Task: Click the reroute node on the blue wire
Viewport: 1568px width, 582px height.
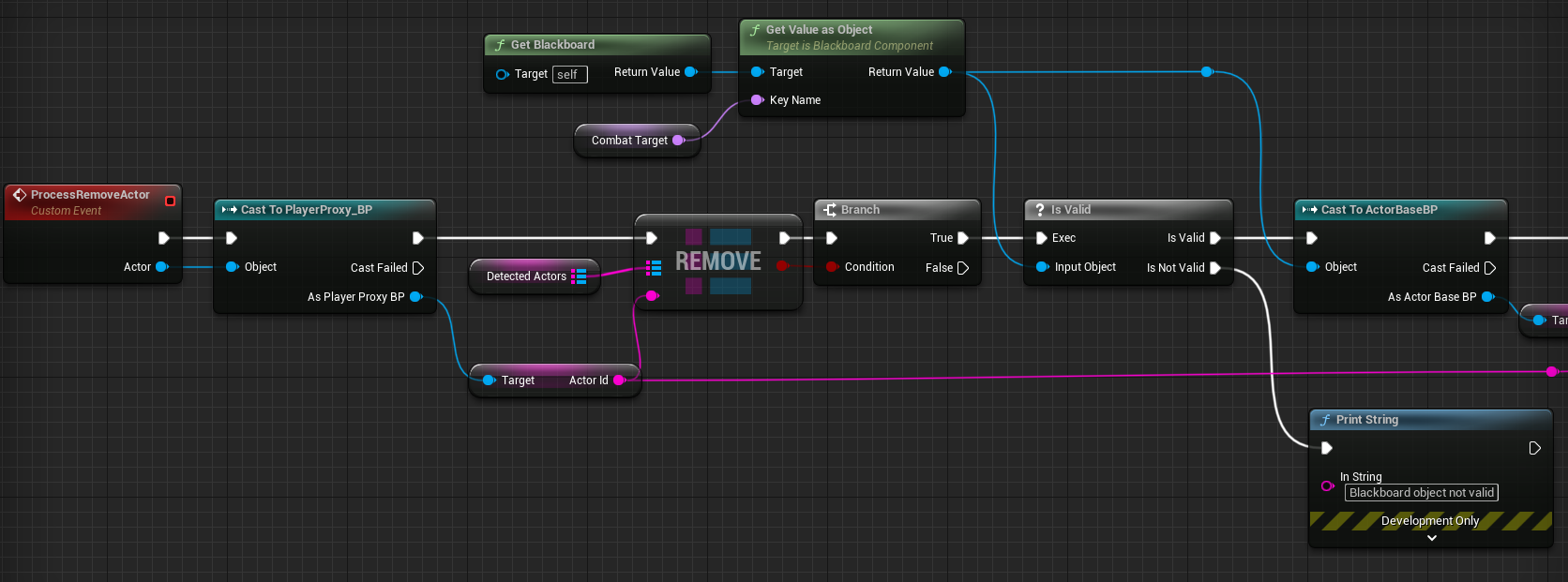Action: (x=1207, y=72)
